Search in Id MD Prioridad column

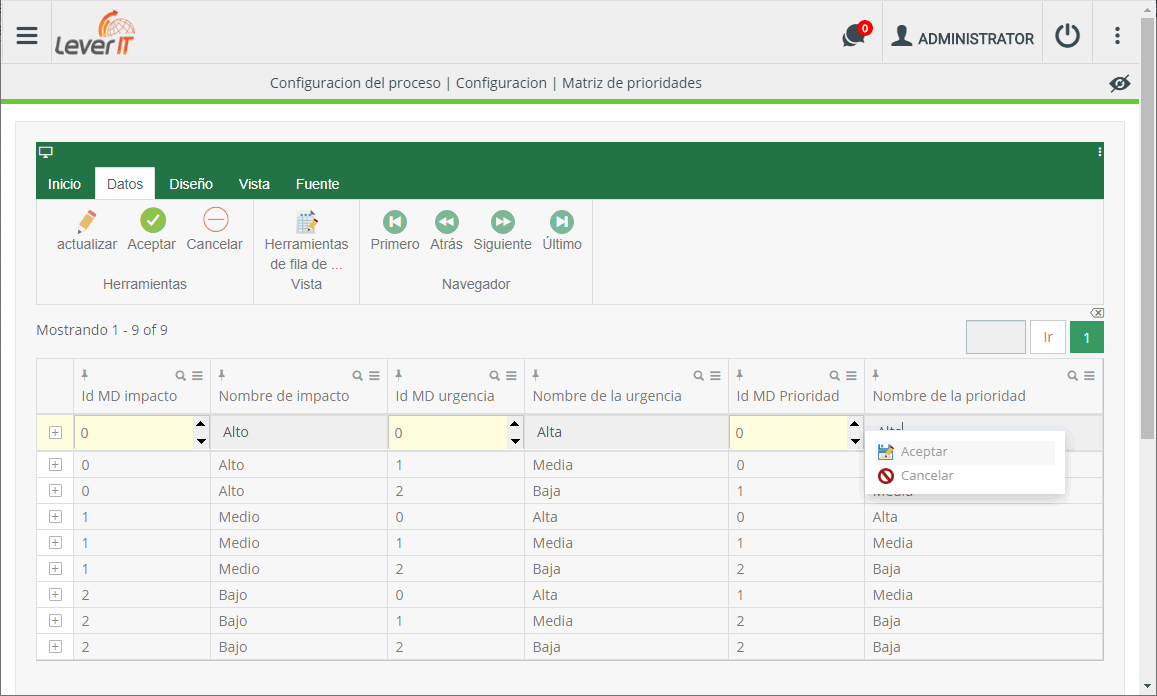(834, 376)
